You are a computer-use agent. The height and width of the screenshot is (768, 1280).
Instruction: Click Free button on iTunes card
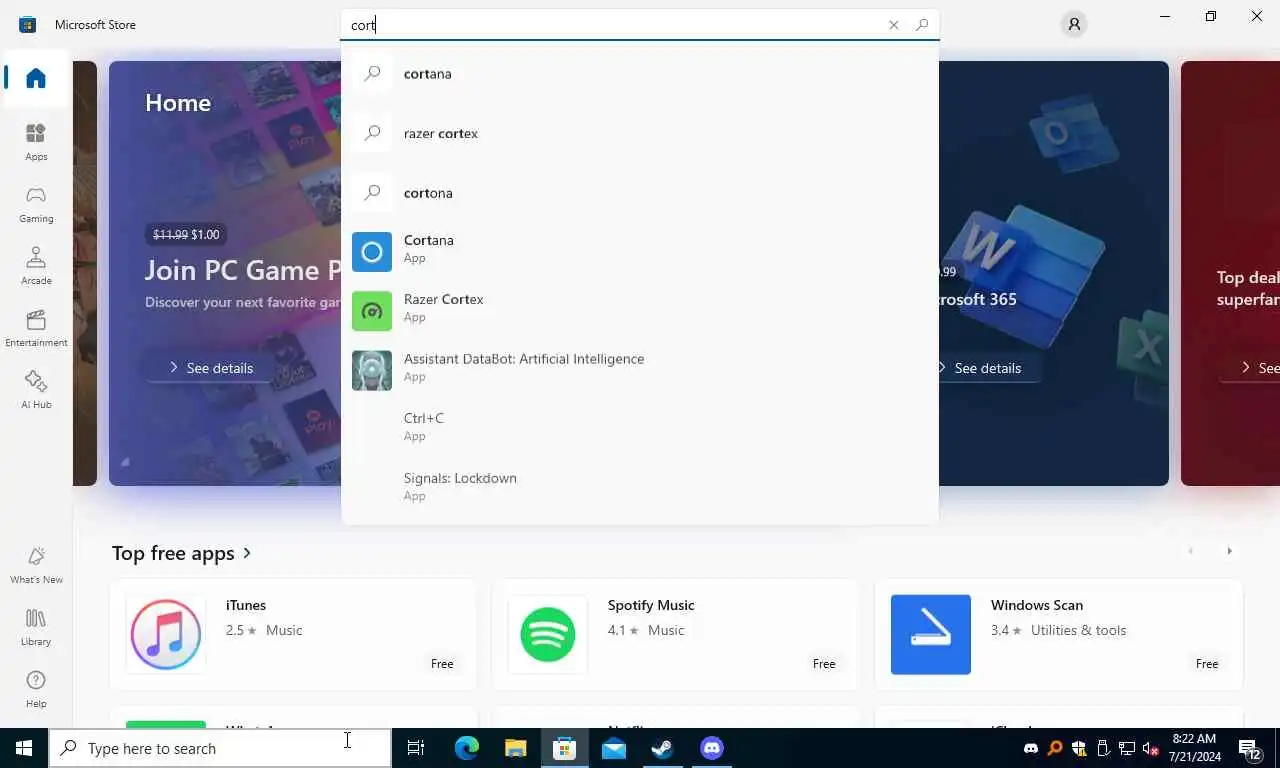tap(442, 664)
